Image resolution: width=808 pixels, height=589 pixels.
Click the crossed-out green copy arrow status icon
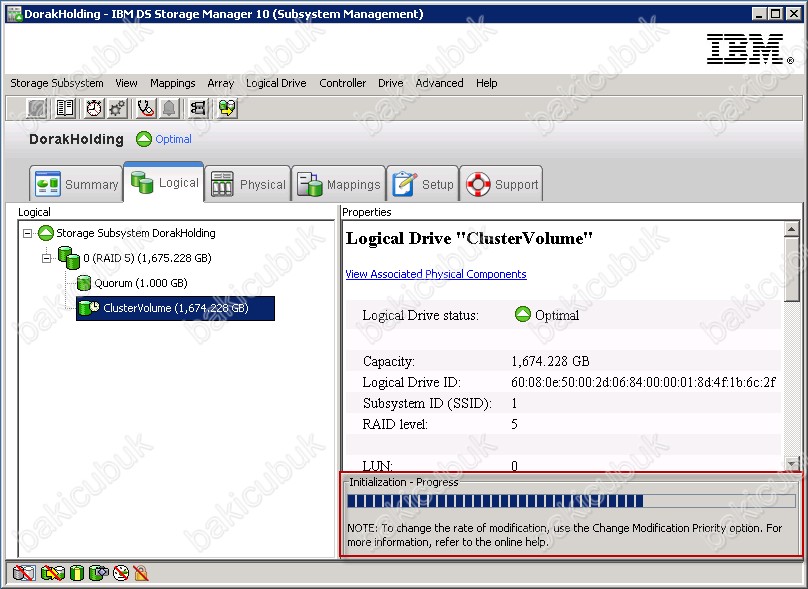[x=53, y=573]
